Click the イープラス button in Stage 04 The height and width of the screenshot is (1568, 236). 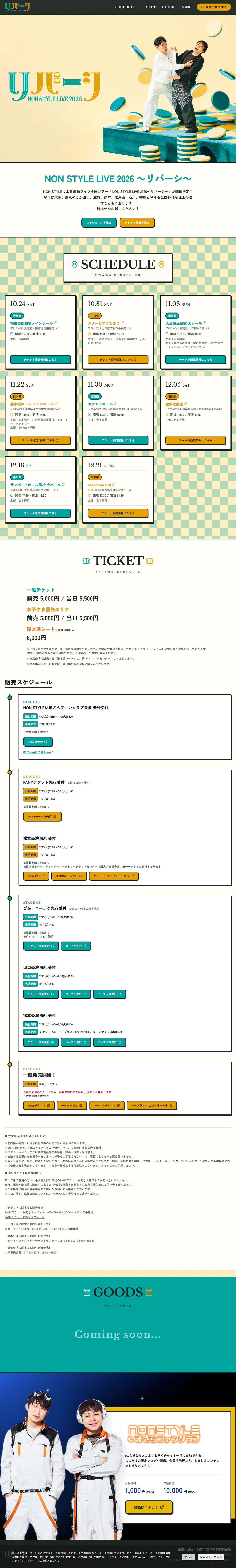tap(152, 1105)
